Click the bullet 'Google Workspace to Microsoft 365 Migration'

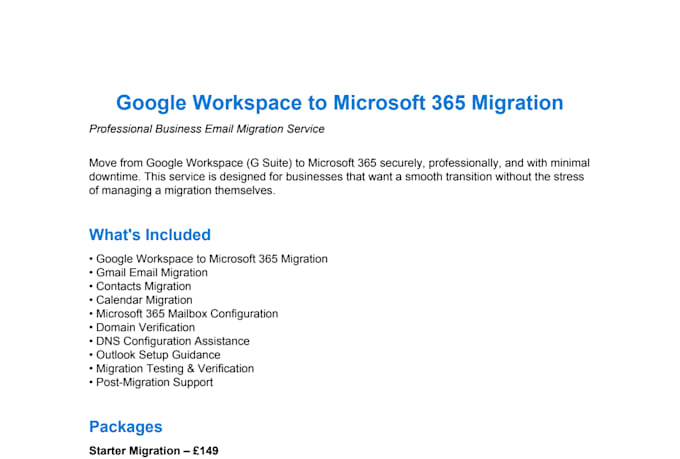[x=209, y=259]
